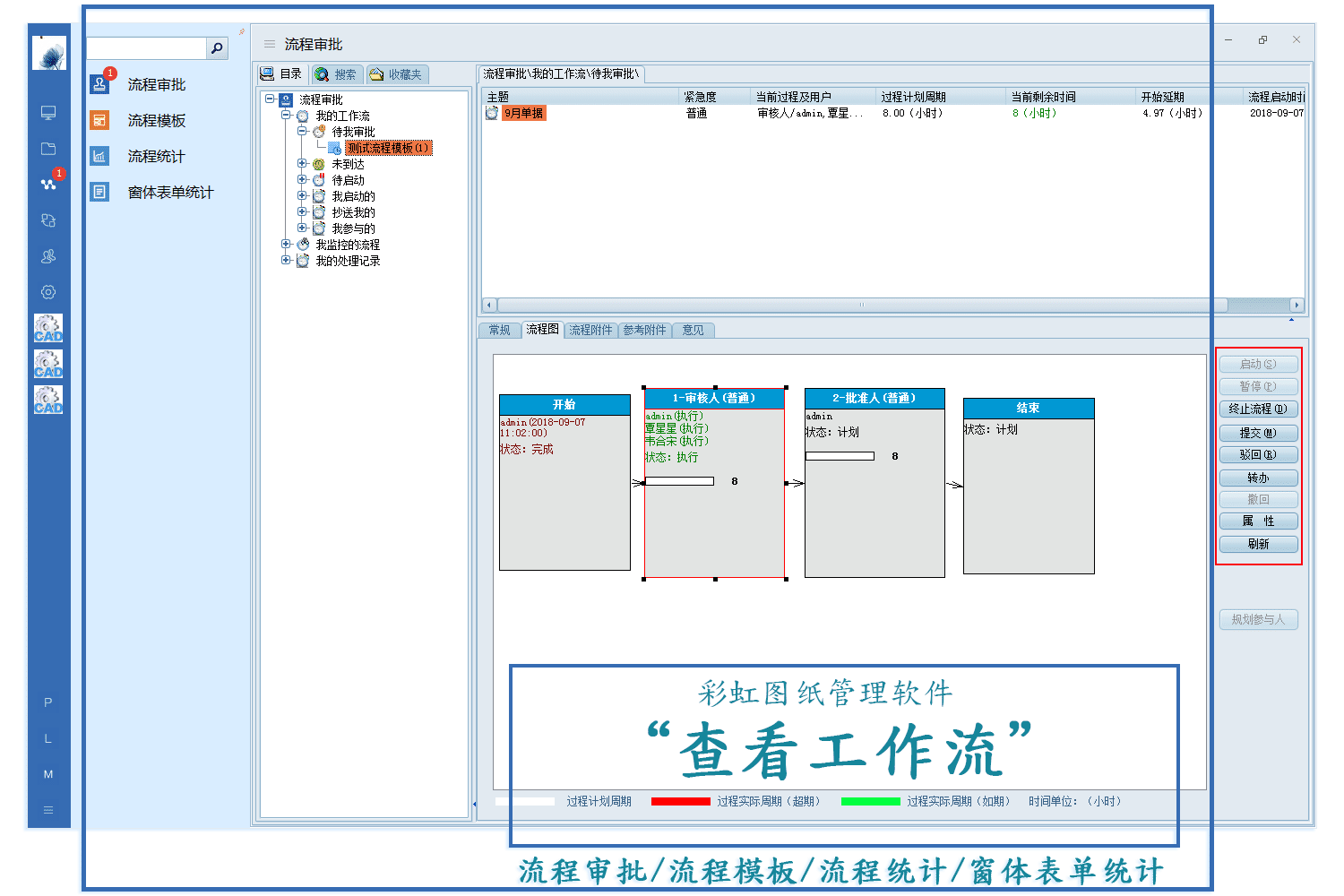This screenshot has width=1344, height=896.
Task: Click the L entry in left sidebar
Action: (48, 738)
